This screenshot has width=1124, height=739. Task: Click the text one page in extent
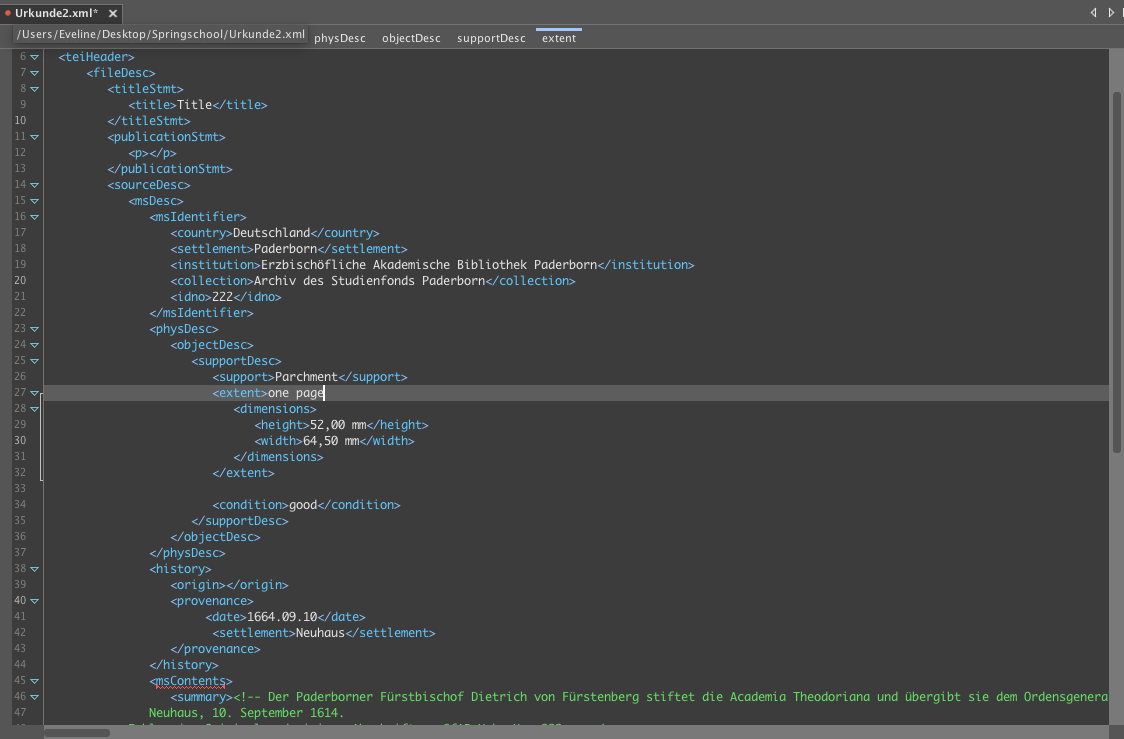coord(296,393)
